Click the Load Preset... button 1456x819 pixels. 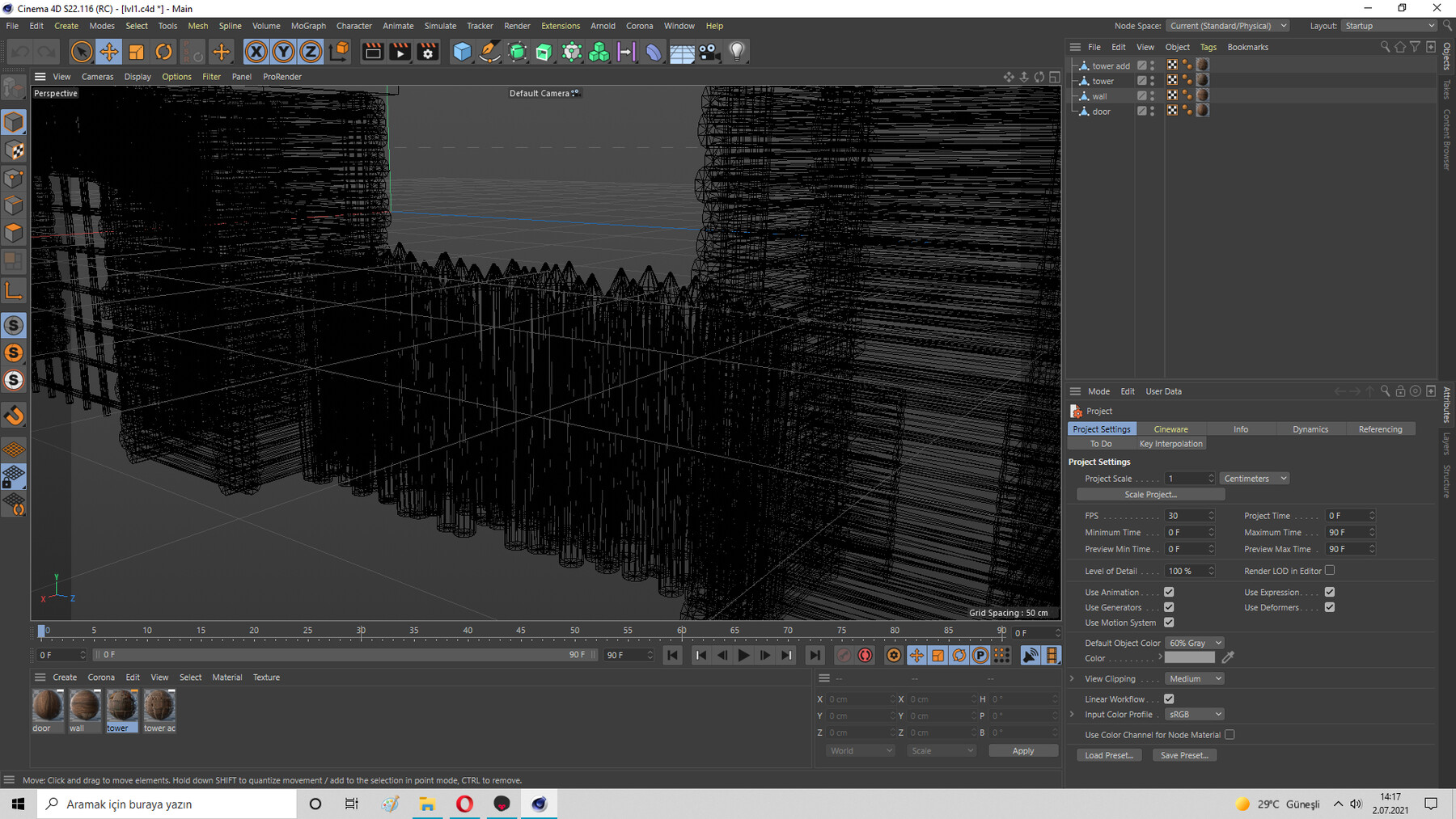[1108, 755]
